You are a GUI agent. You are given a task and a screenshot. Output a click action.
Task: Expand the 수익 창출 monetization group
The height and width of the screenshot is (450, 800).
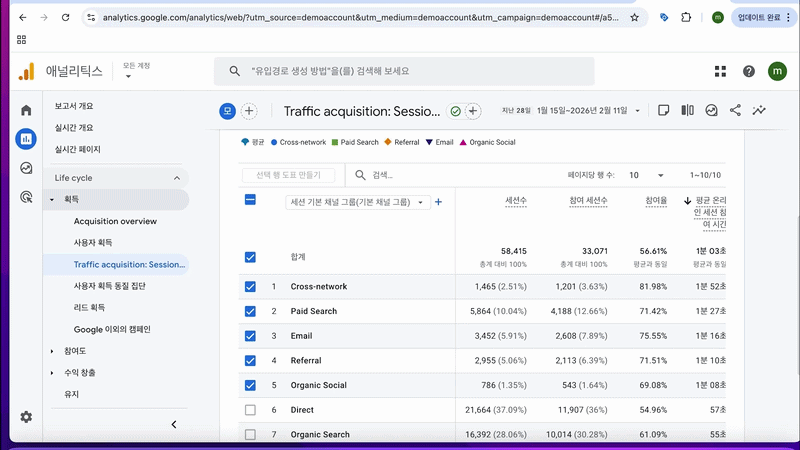[52, 373]
